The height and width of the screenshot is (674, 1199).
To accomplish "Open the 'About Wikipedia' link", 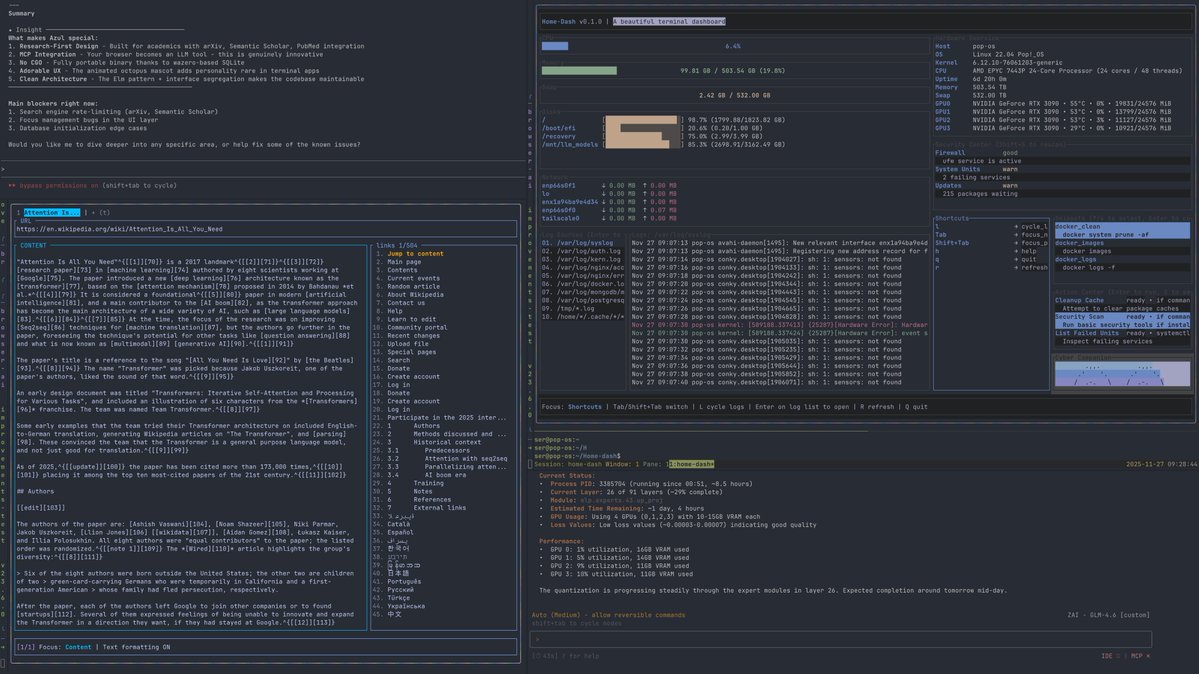I will tap(415, 295).
